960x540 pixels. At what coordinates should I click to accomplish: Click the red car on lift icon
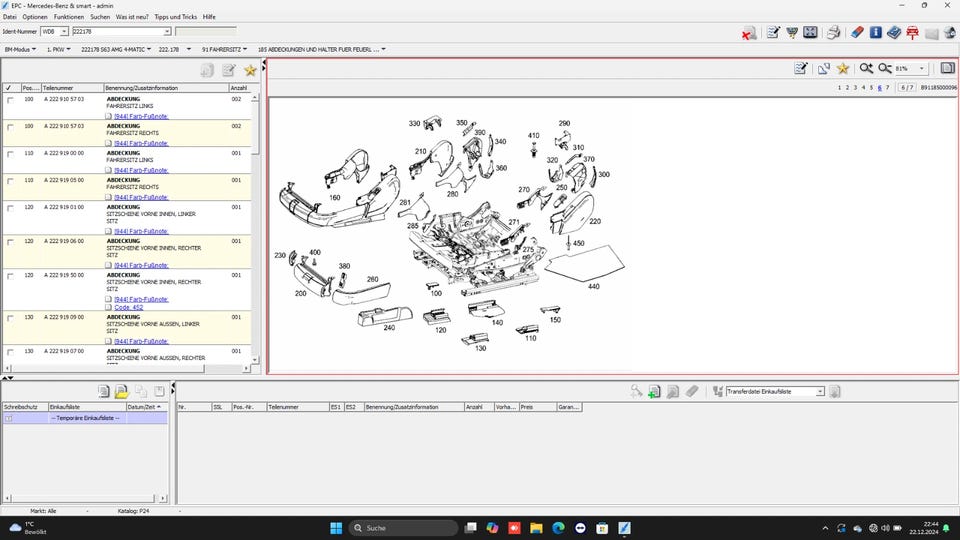pos(912,32)
